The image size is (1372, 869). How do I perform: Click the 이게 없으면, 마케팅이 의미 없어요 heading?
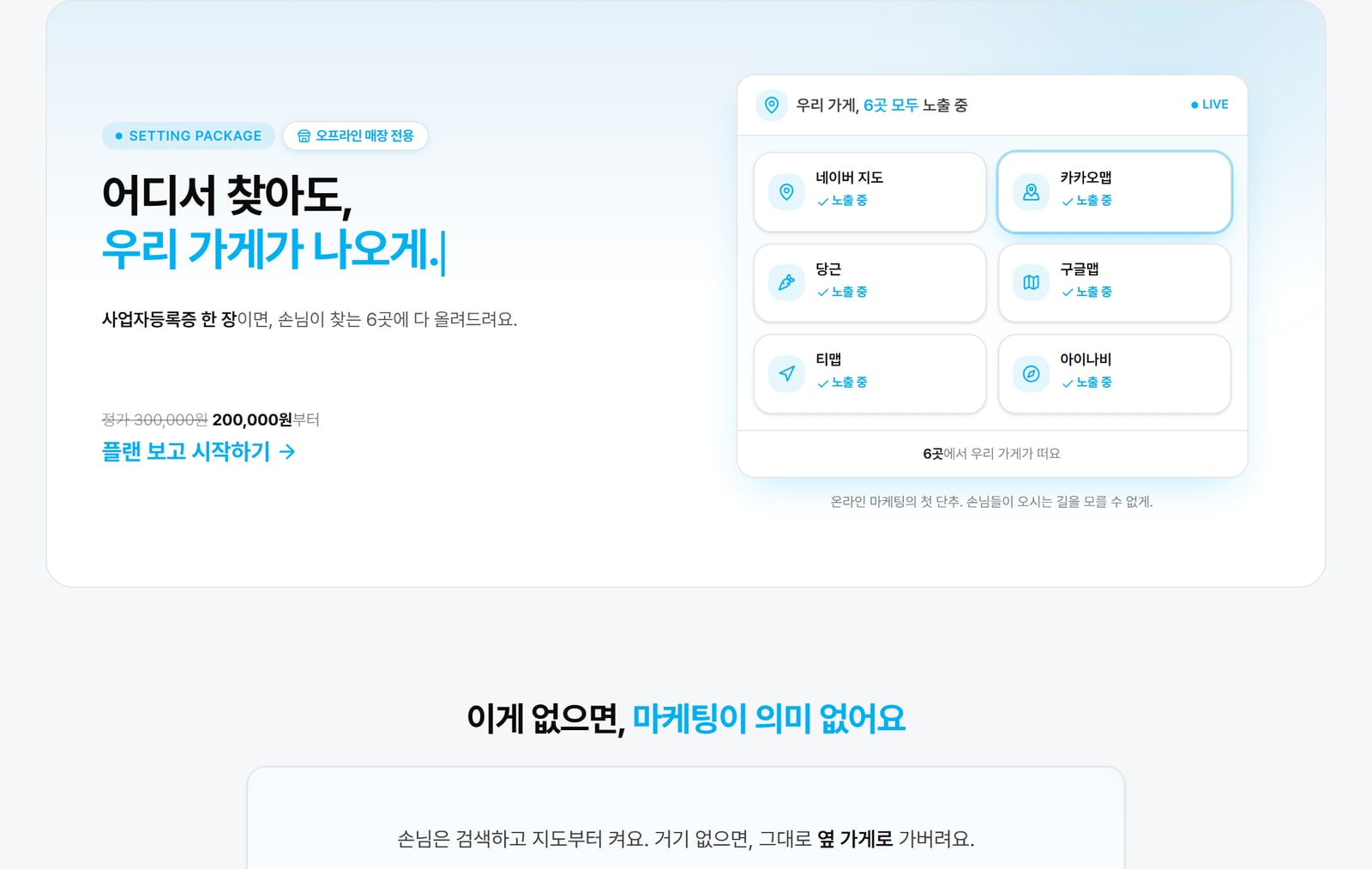pos(686,718)
